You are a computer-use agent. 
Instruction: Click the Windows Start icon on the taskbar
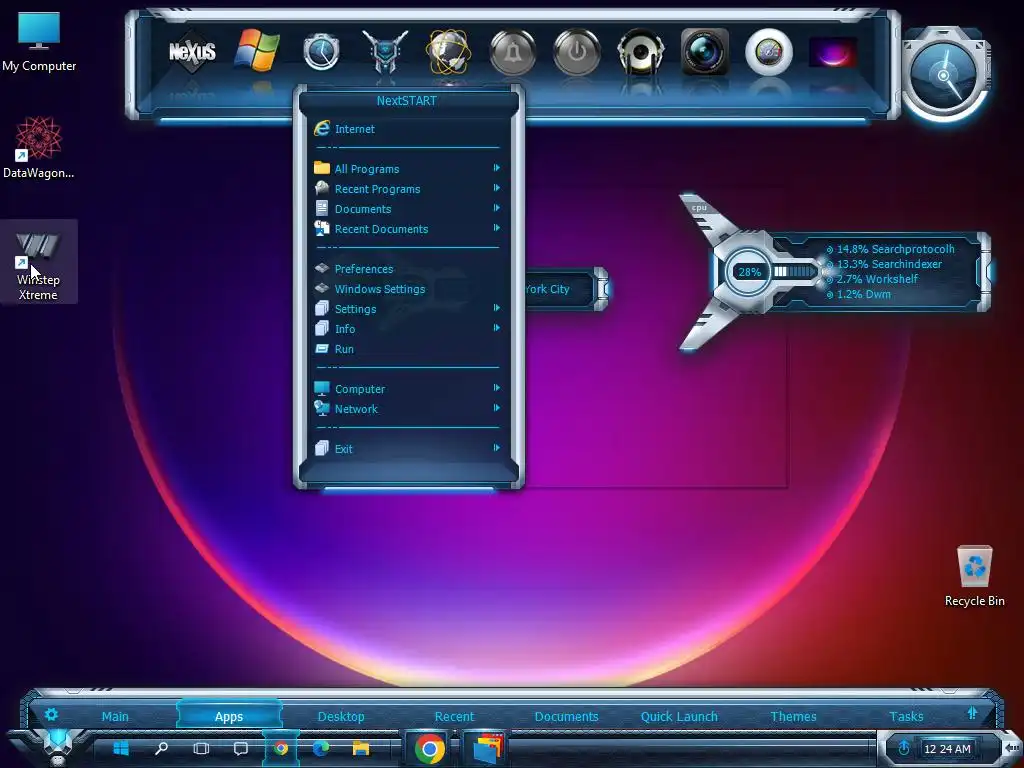click(x=121, y=748)
